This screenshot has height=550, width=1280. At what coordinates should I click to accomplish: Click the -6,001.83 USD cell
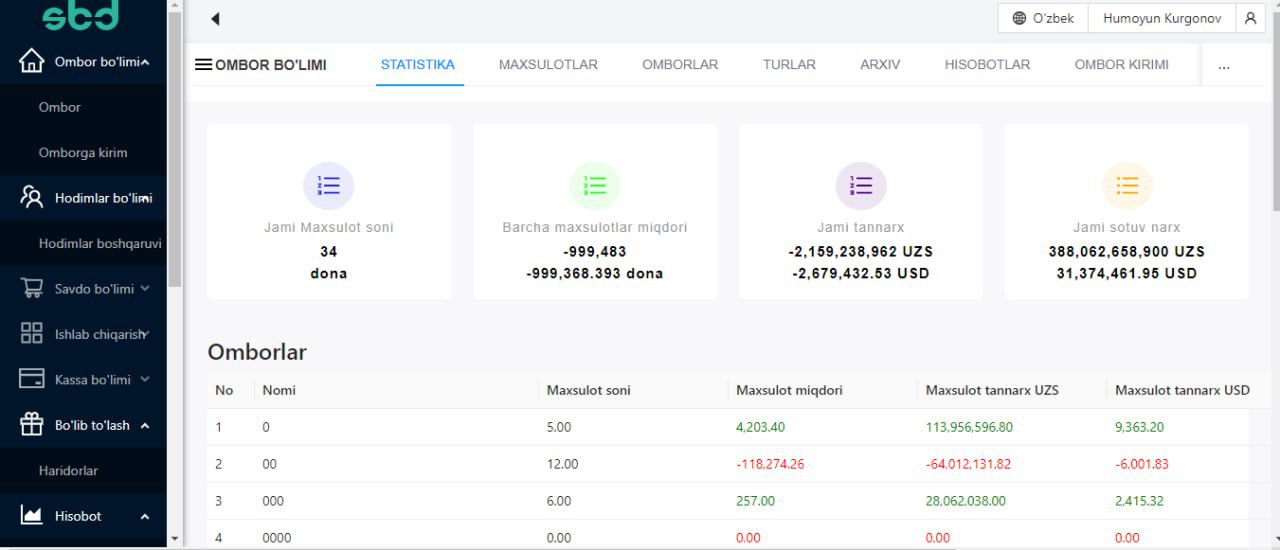(x=1142, y=464)
